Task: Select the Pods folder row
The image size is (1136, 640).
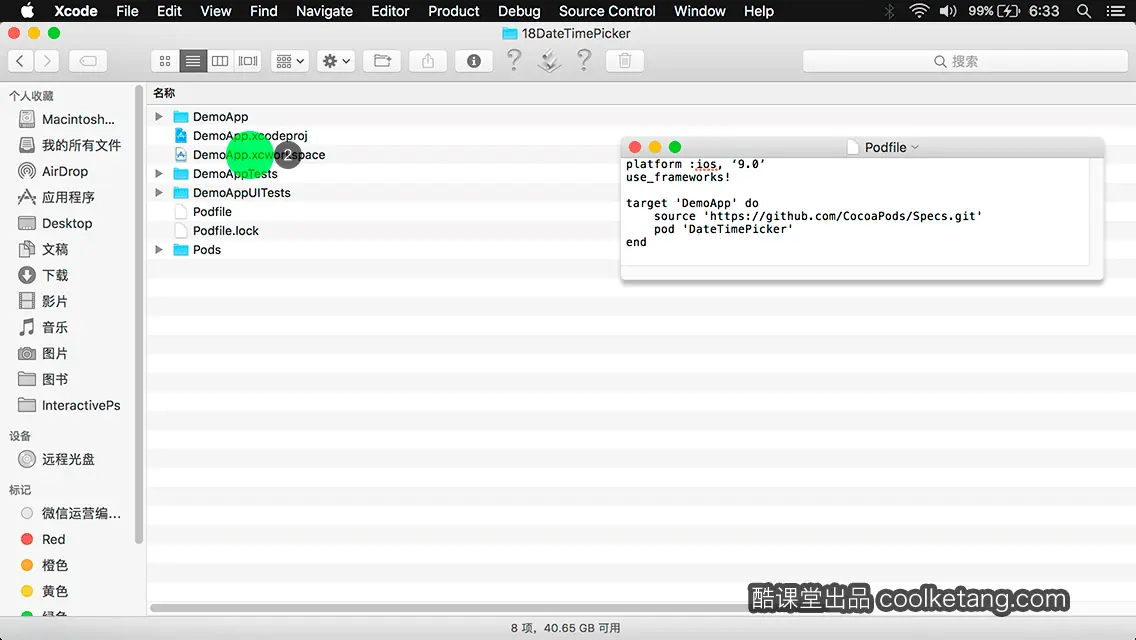Action: pyautogui.click(x=206, y=249)
